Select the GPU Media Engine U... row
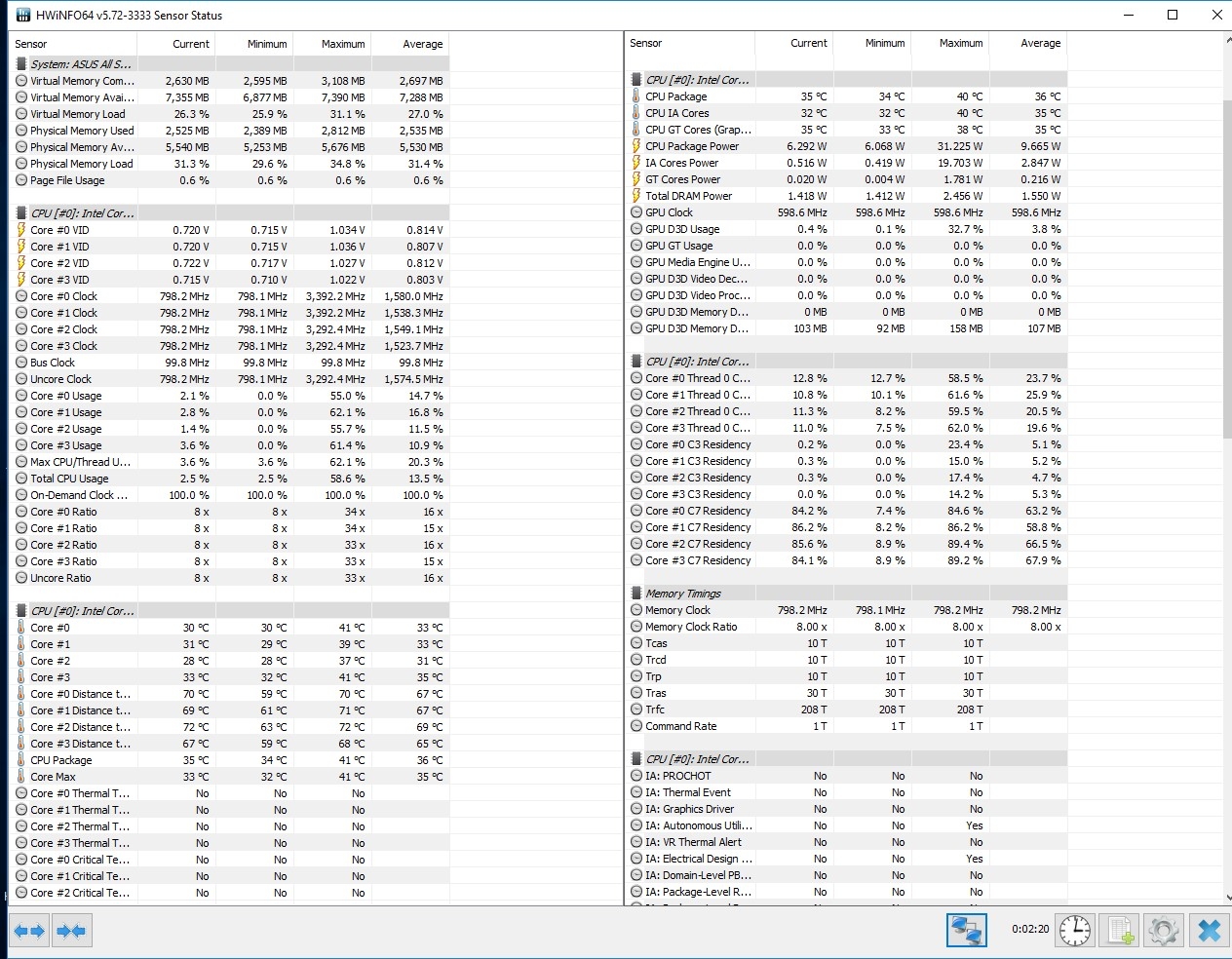1232x959 pixels. [846, 262]
